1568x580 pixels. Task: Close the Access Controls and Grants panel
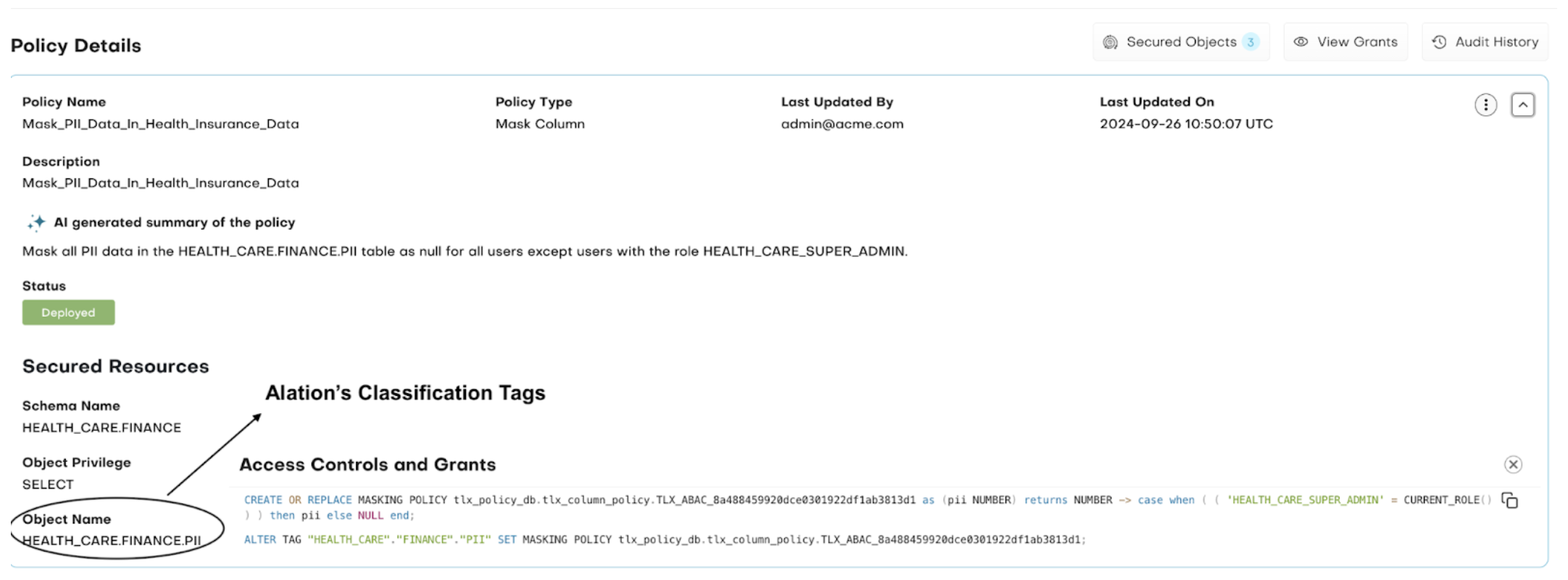coord(1513,464)
